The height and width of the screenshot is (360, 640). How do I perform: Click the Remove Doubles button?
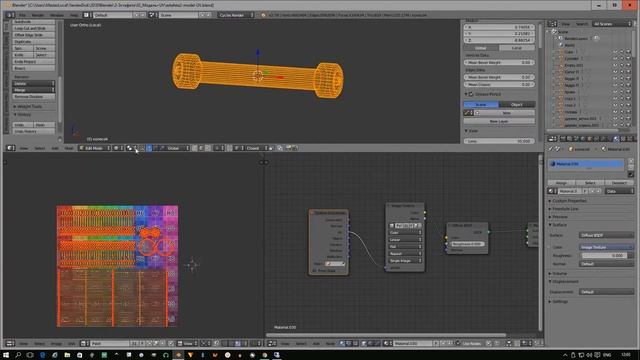(x=34, y=97)
